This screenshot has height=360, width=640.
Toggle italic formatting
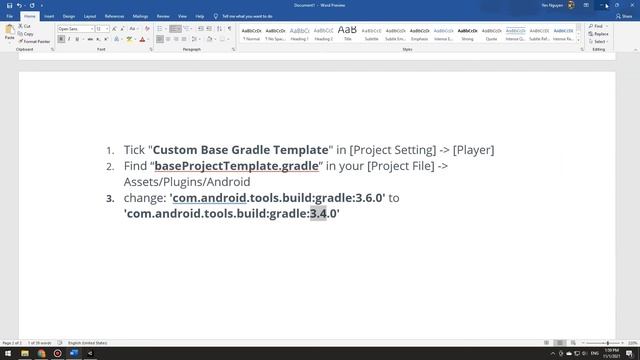69,39
